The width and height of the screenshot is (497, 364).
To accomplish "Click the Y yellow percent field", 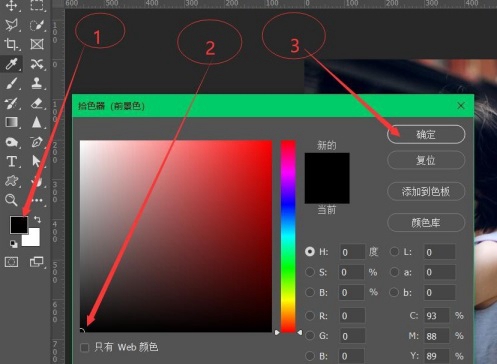I will pos(436,356).
